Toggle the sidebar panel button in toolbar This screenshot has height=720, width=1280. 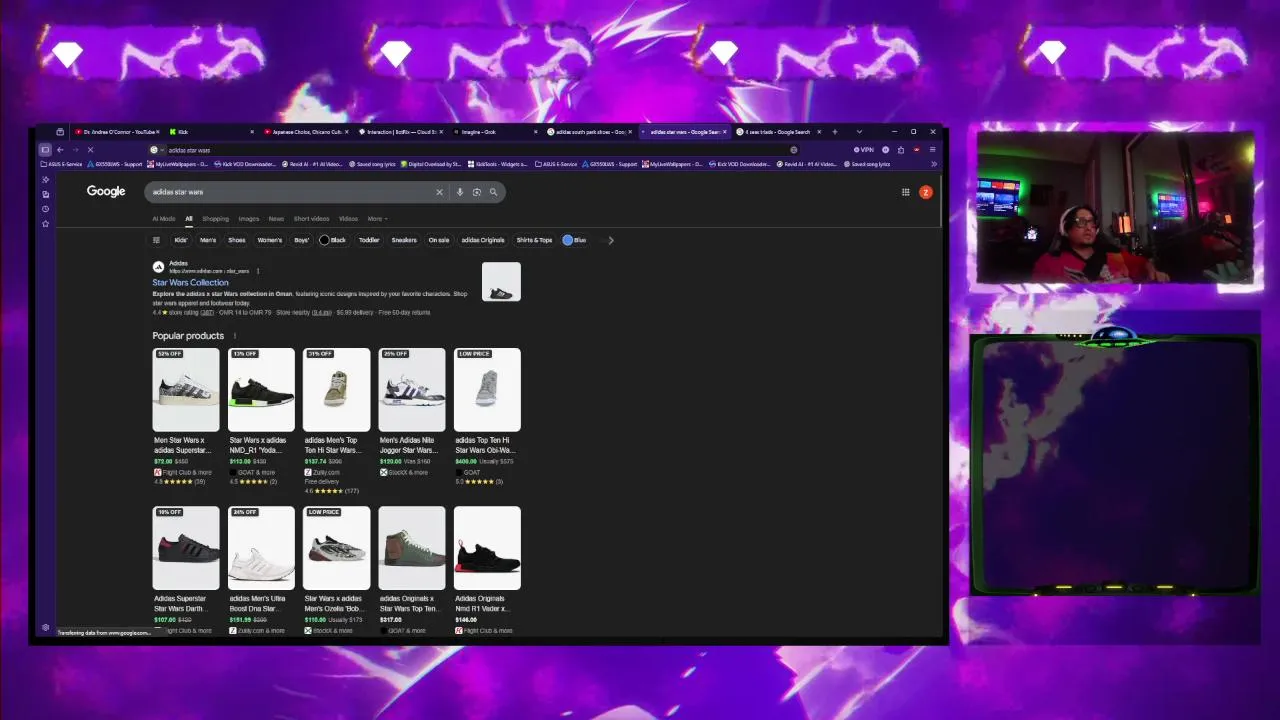[45, 150]
